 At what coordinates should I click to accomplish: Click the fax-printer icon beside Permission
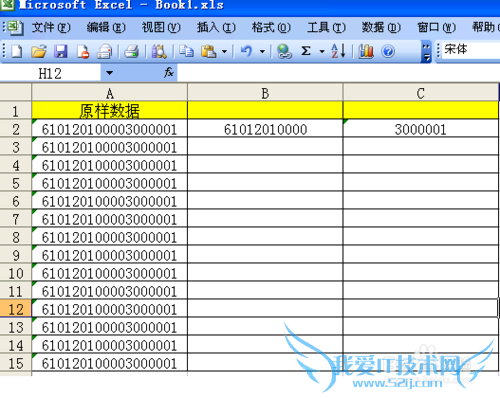pyautogui.click(x=105, y=52)
